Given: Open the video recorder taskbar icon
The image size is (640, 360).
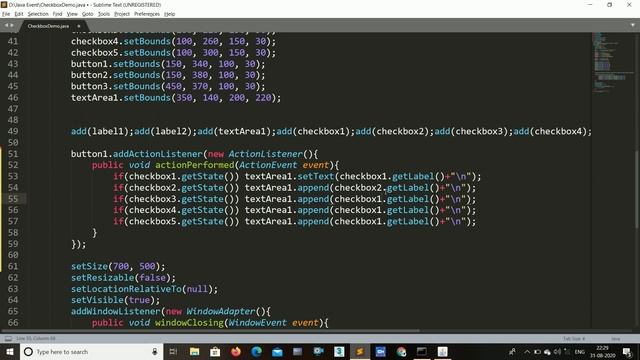Looking at the screenshot, I should 318,351.
